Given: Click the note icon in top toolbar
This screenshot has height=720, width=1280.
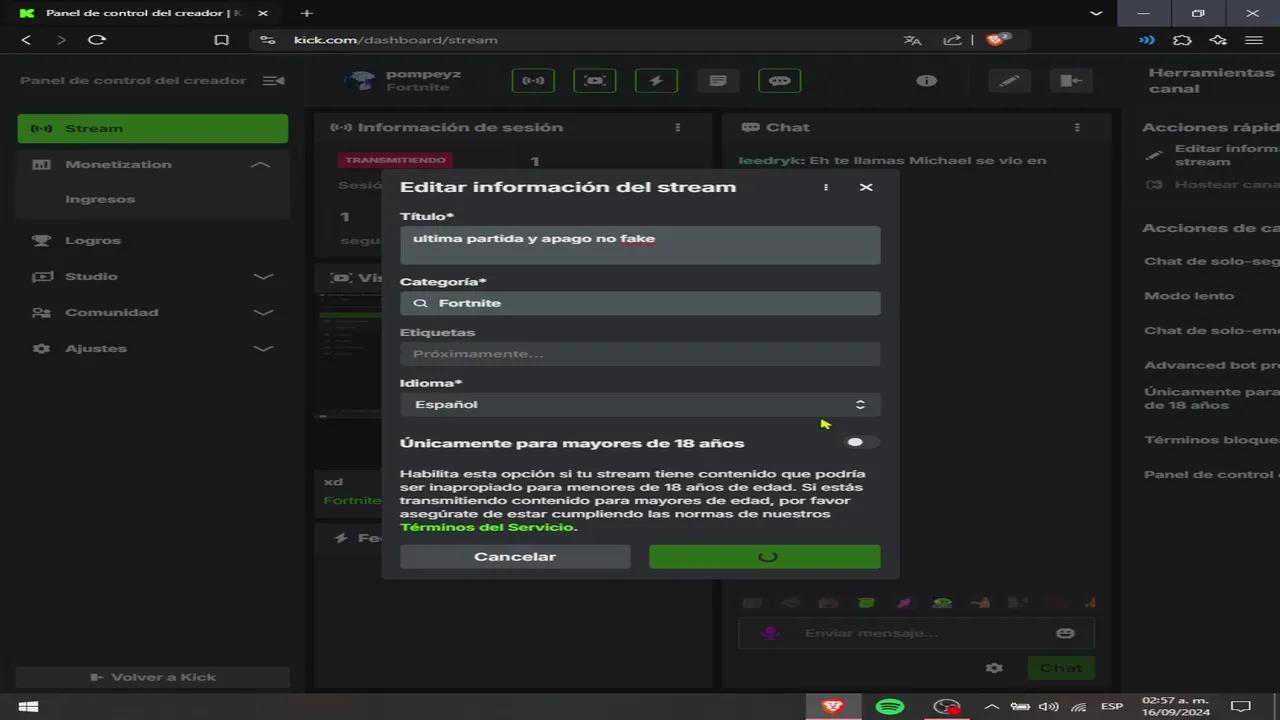Looking at the screenshot, I should click(x=718, y=81).
